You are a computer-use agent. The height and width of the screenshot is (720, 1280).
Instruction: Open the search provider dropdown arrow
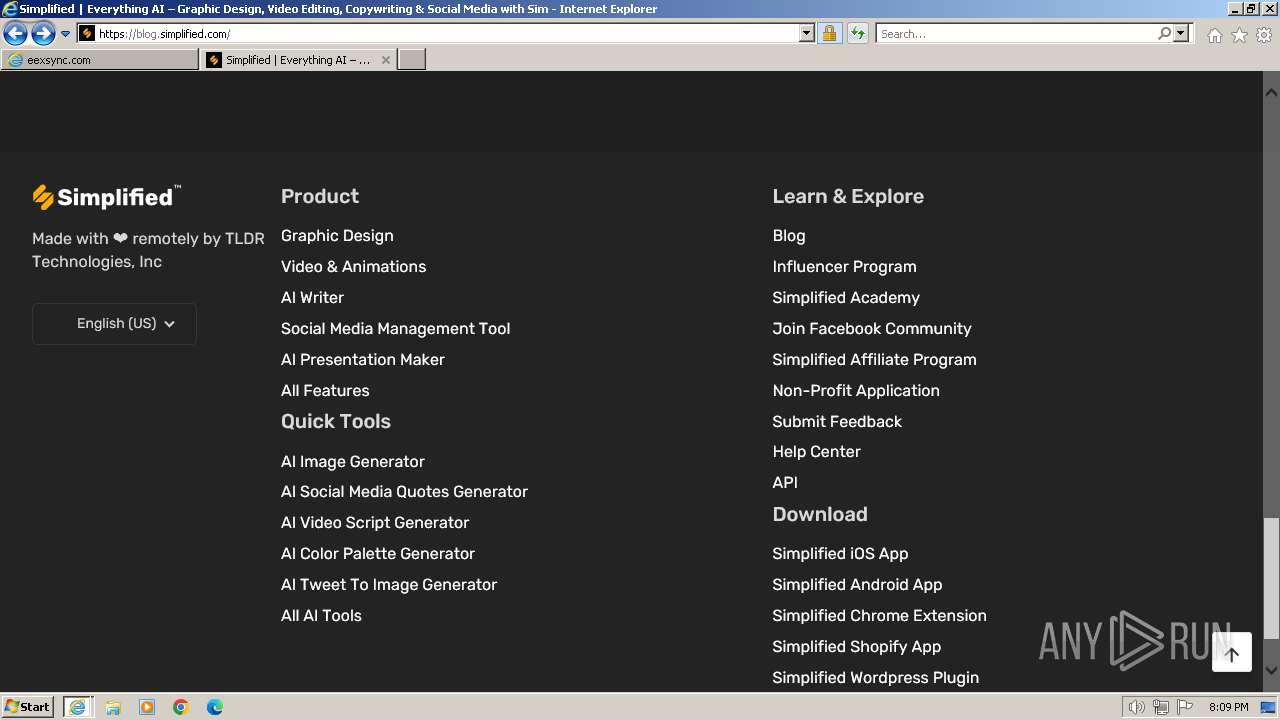[1181, 34]
